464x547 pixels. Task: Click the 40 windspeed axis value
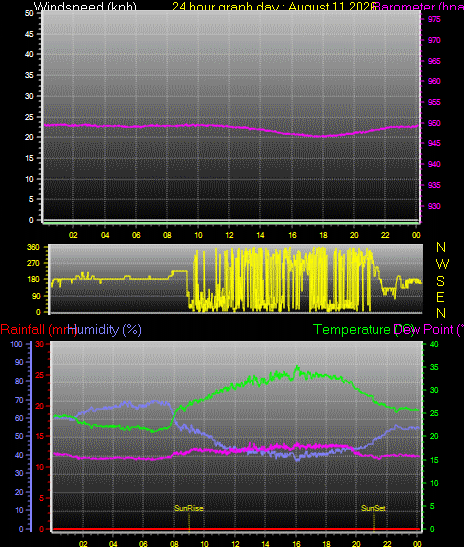(29, 54)
